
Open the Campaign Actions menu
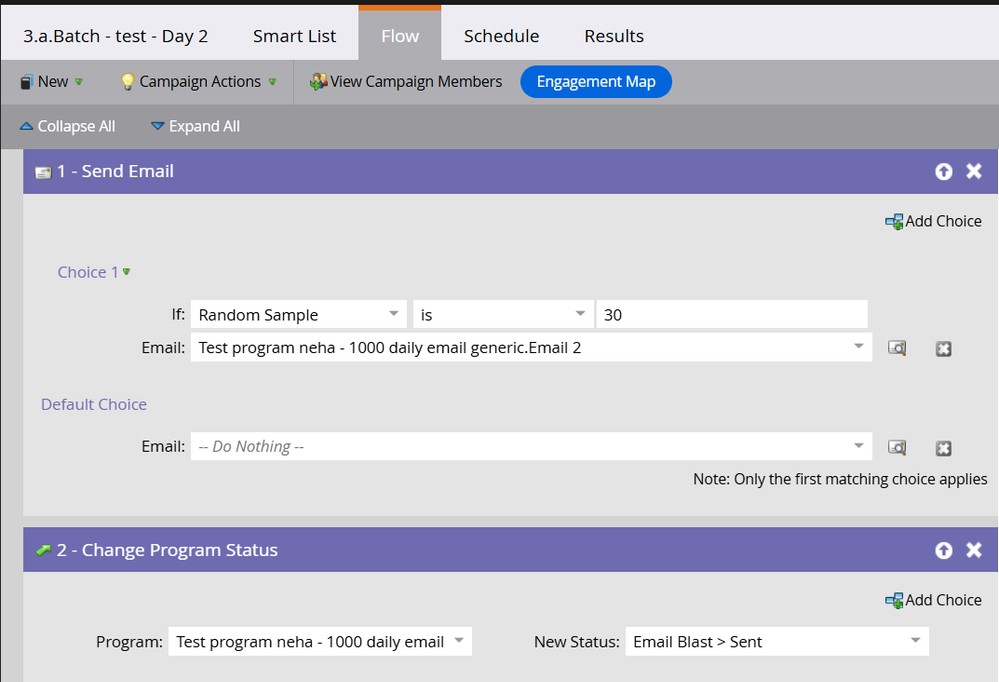coord(199,82)
